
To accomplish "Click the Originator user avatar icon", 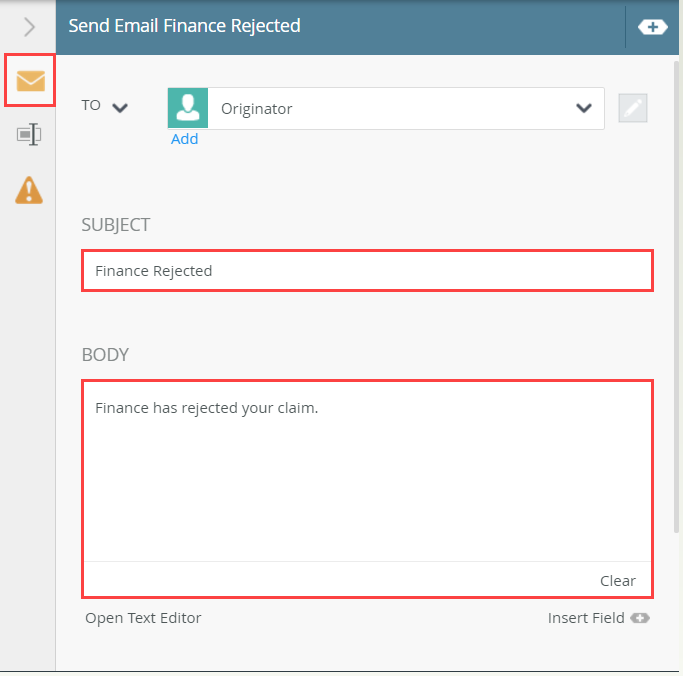I will [188, 108].
